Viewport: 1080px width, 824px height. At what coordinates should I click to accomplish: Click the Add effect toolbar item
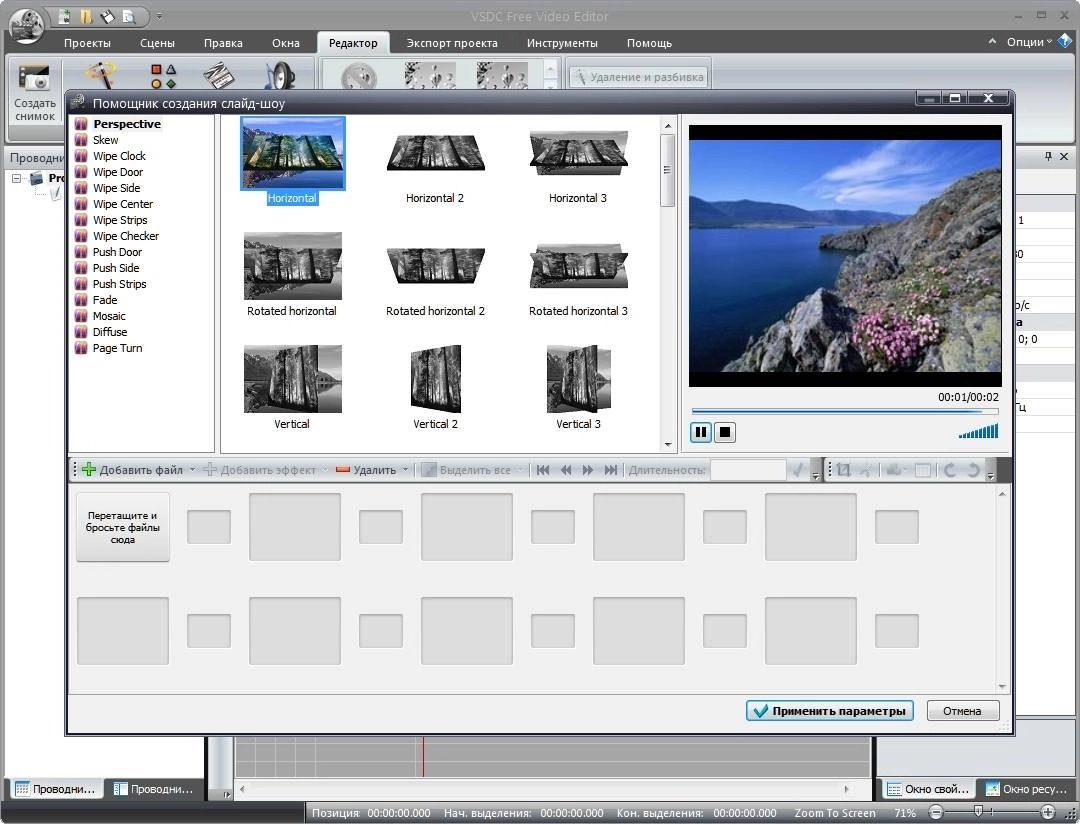pos(259,470)
